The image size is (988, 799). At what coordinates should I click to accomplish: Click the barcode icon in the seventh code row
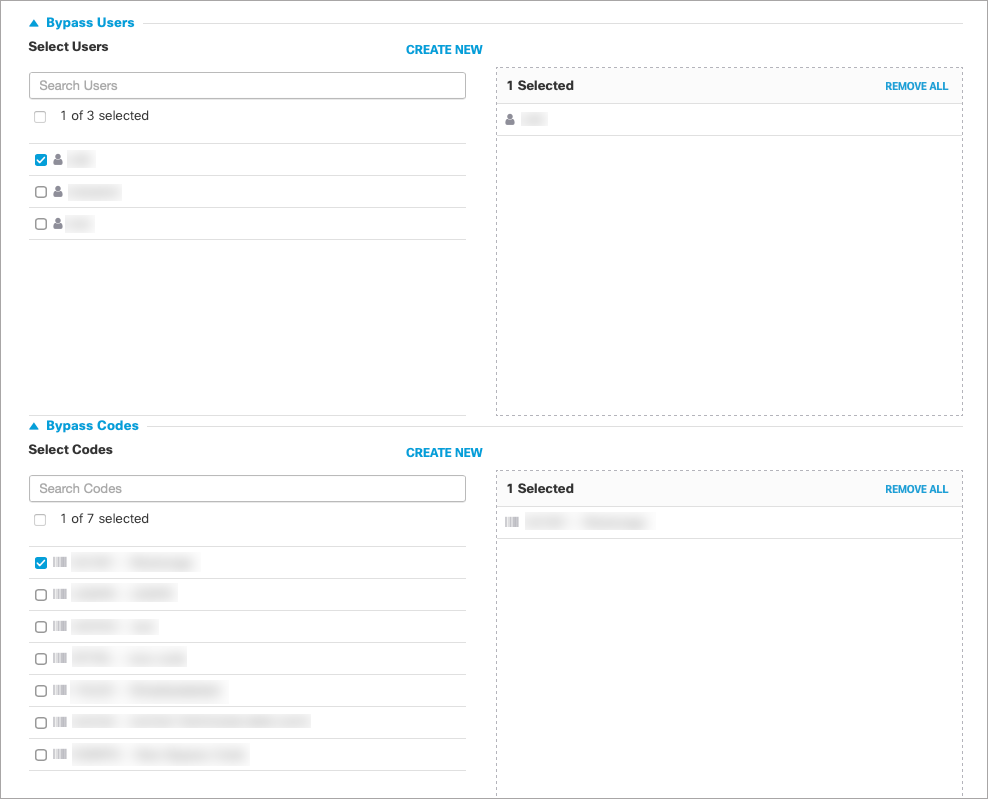[x=60, y=754]
